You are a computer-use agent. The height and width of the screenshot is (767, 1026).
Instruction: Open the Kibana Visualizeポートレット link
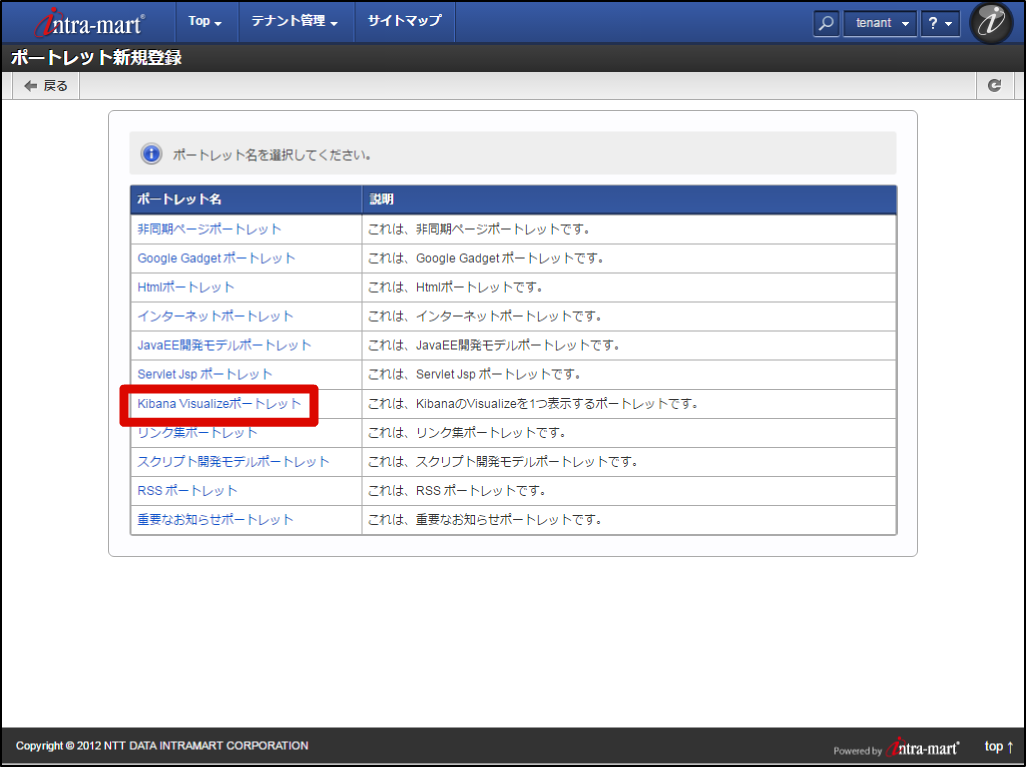coord(220,404)
